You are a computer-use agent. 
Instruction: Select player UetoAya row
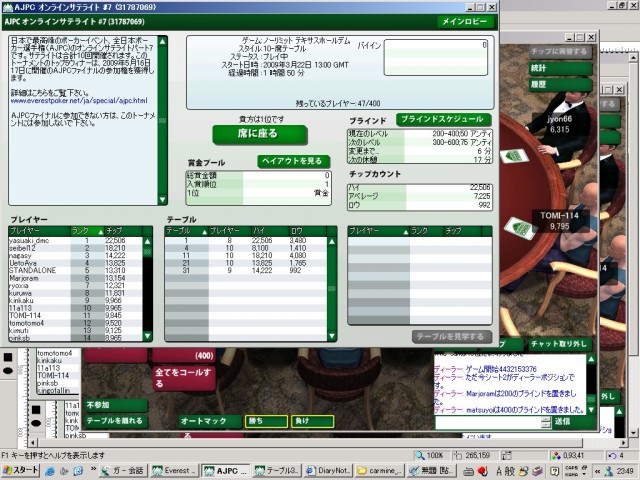pyautogui.click(x=76, y=263)
